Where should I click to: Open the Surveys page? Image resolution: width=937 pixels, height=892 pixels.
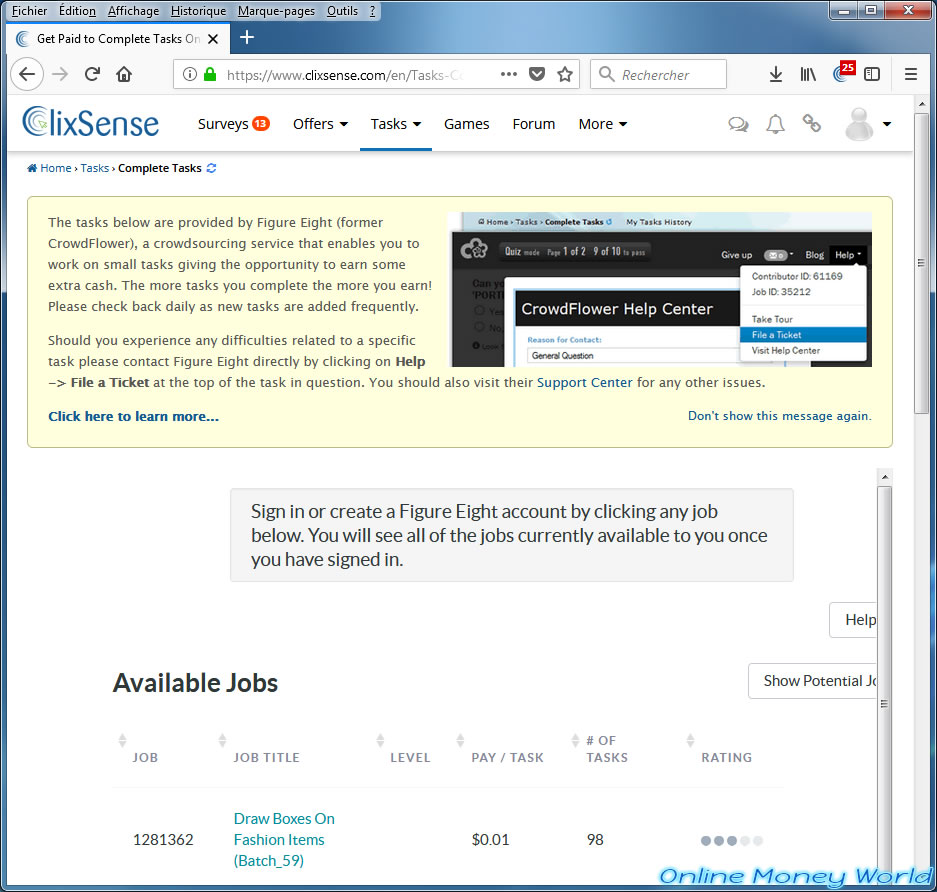coord(234,124)
